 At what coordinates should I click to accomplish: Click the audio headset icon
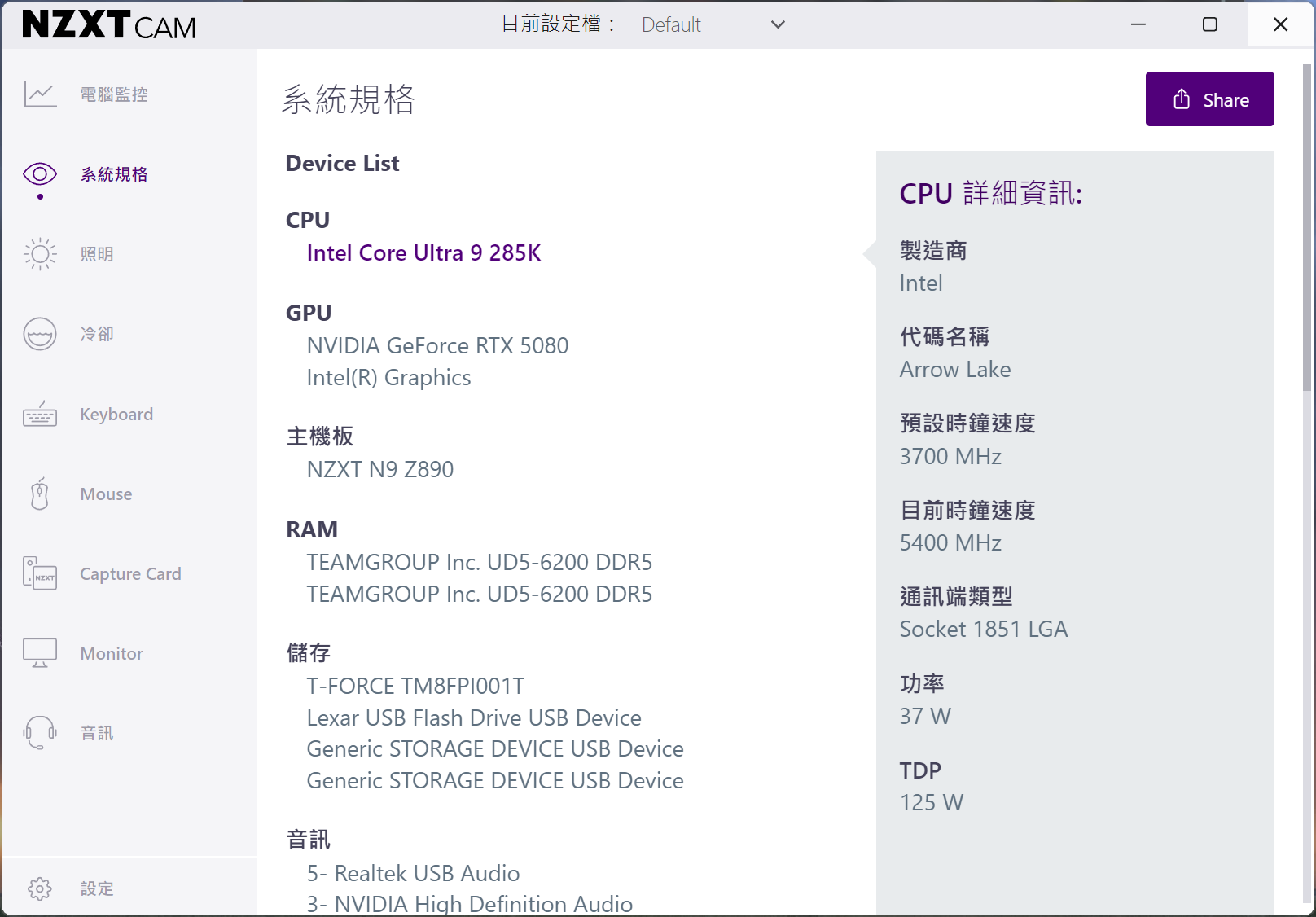tap(40, 733)
